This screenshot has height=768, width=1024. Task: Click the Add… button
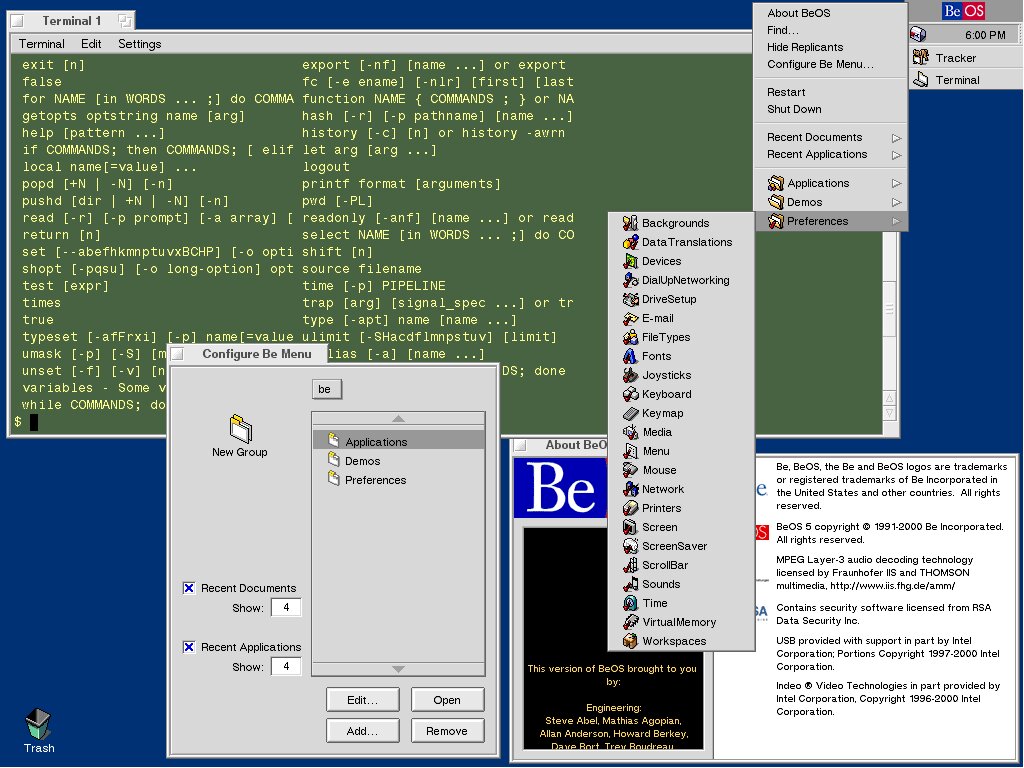point(362,731)
